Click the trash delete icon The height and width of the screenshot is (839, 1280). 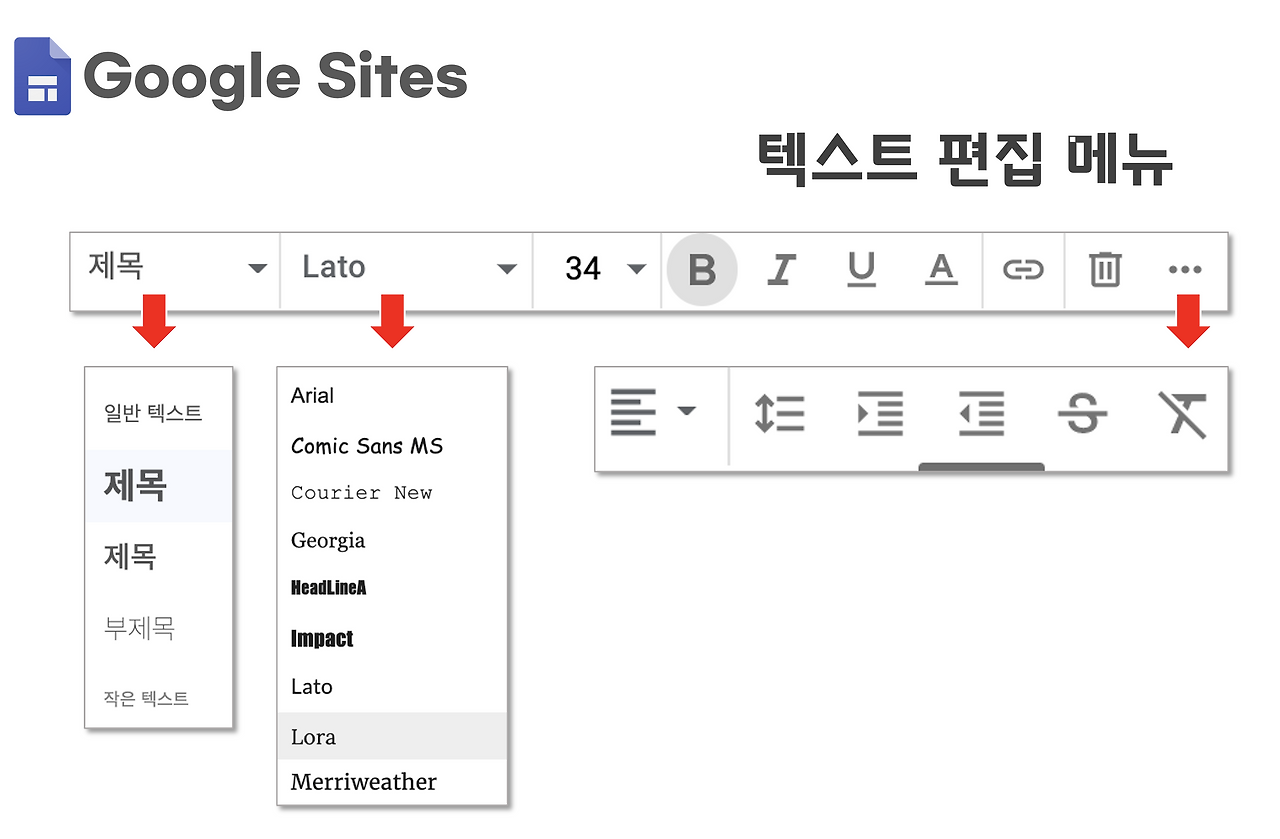click(1105, 269)
